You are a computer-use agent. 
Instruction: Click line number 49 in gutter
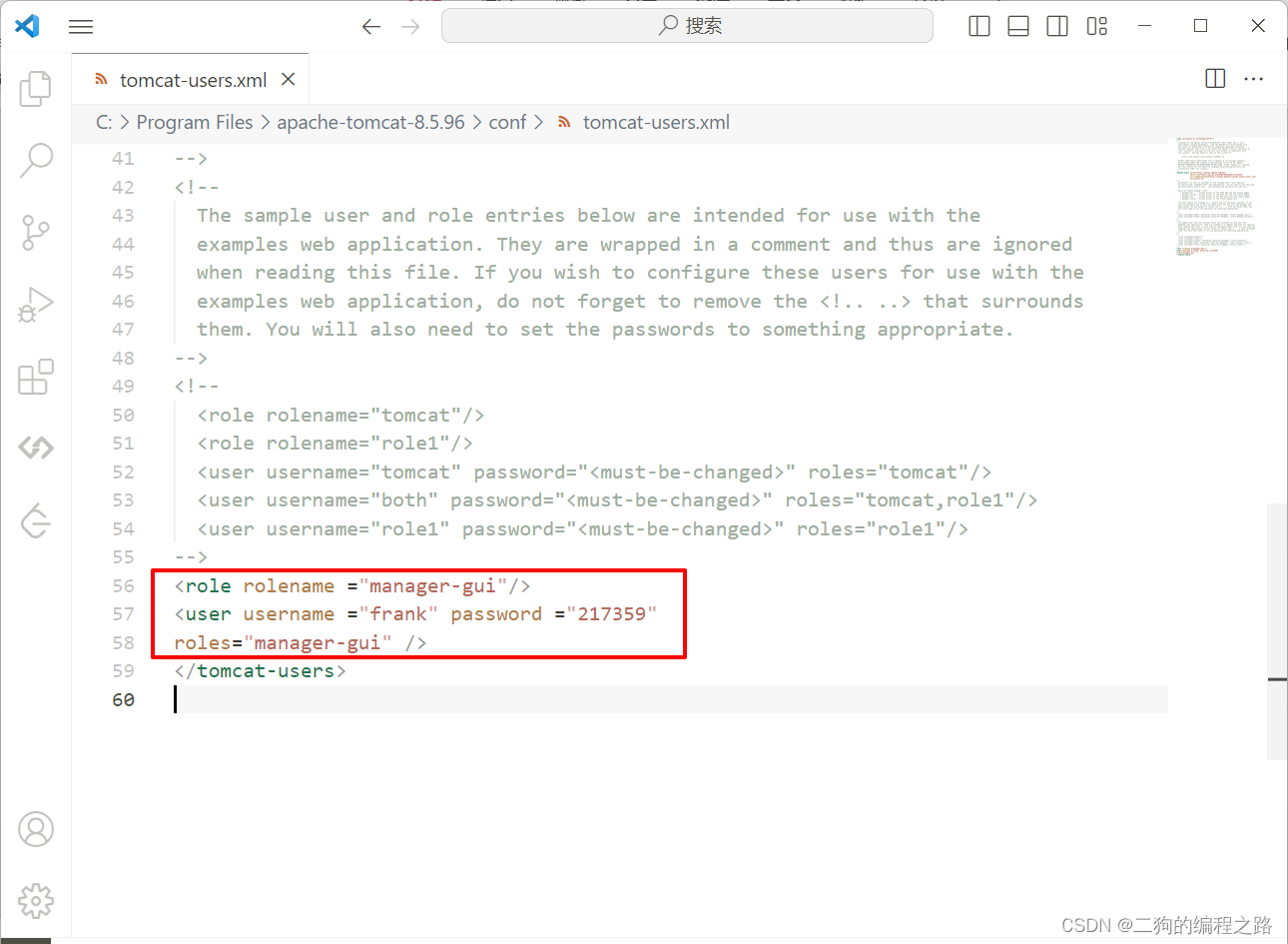pos(123,386)
